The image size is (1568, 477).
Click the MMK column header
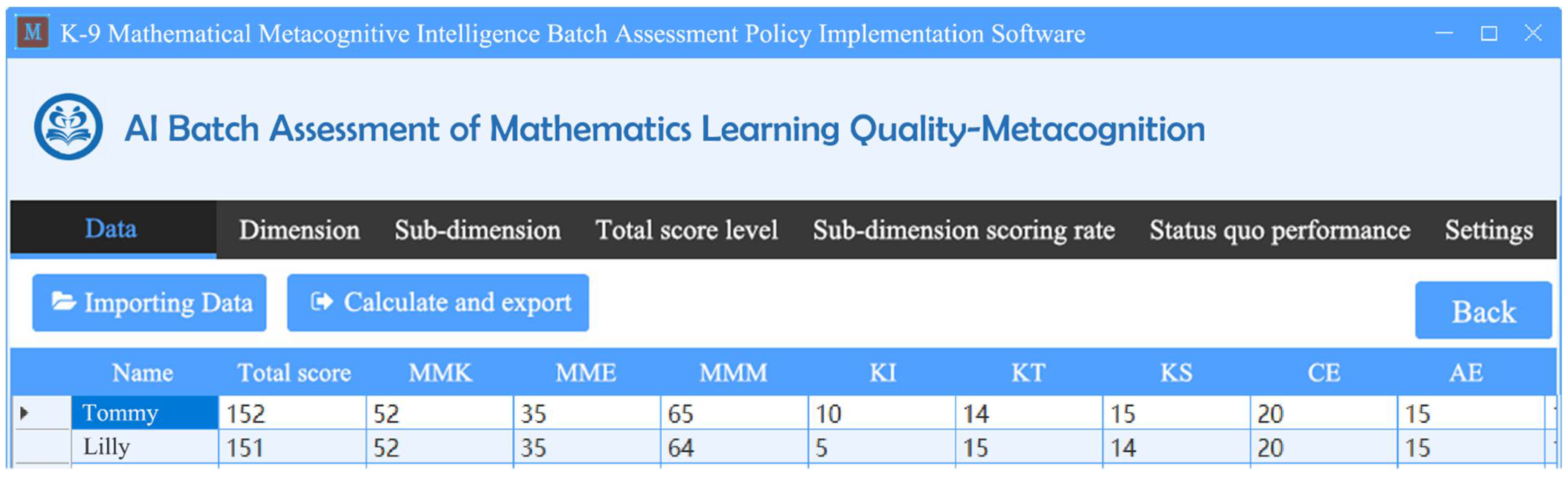tap(440, 372)
